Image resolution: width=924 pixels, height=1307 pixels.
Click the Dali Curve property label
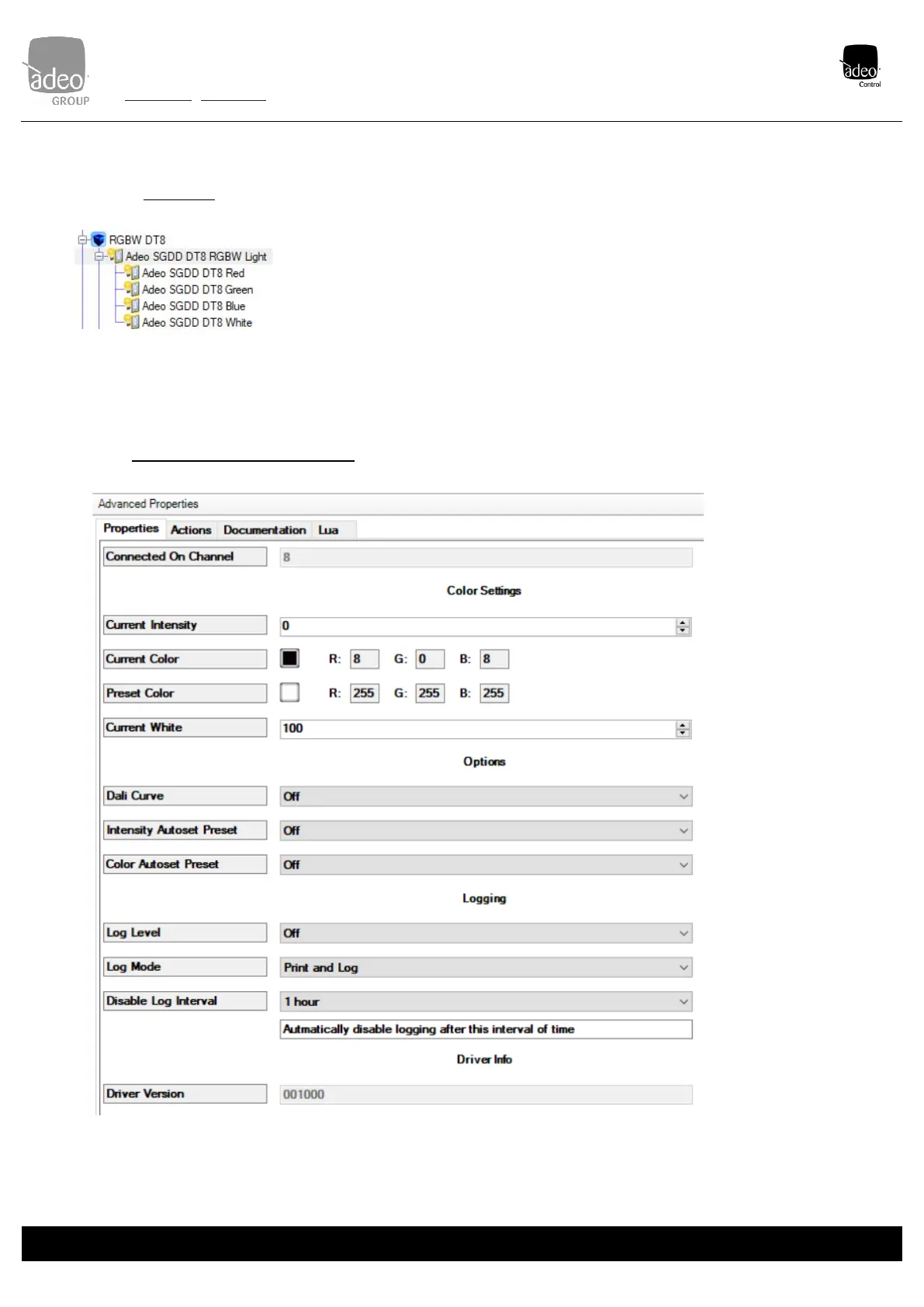pyautogui.click(x=185, y=796)
